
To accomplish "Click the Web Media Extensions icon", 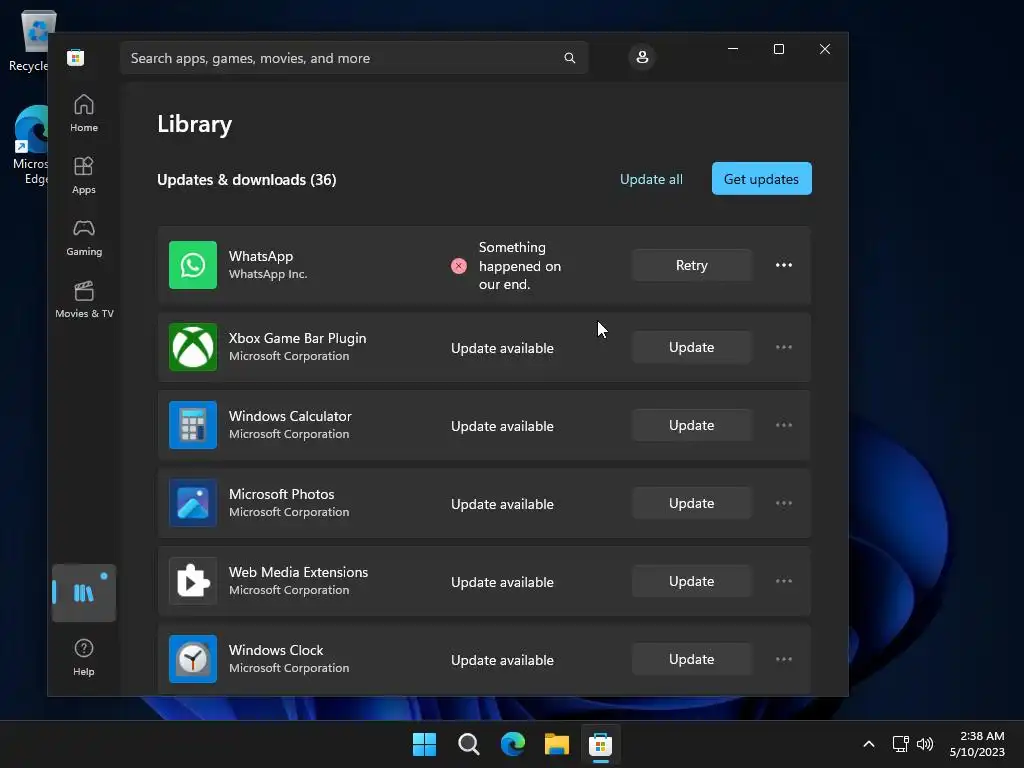I will pyautogui.click(x=193, y=581).
